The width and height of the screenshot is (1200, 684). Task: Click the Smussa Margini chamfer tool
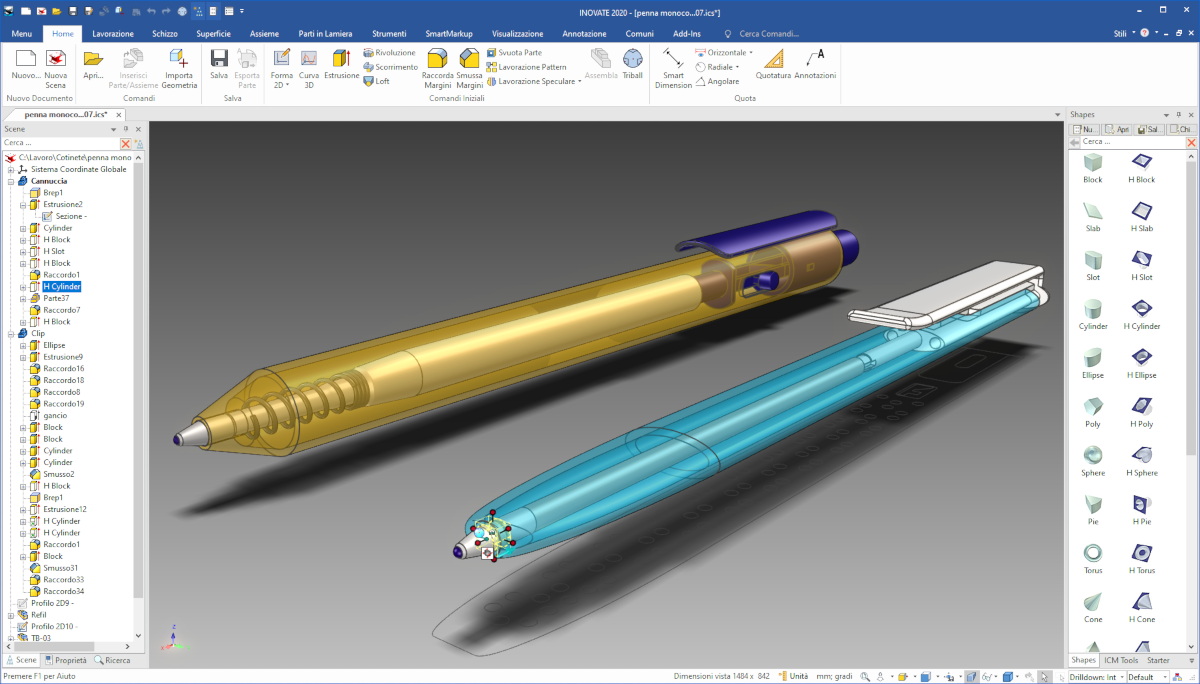coord(469,66)
